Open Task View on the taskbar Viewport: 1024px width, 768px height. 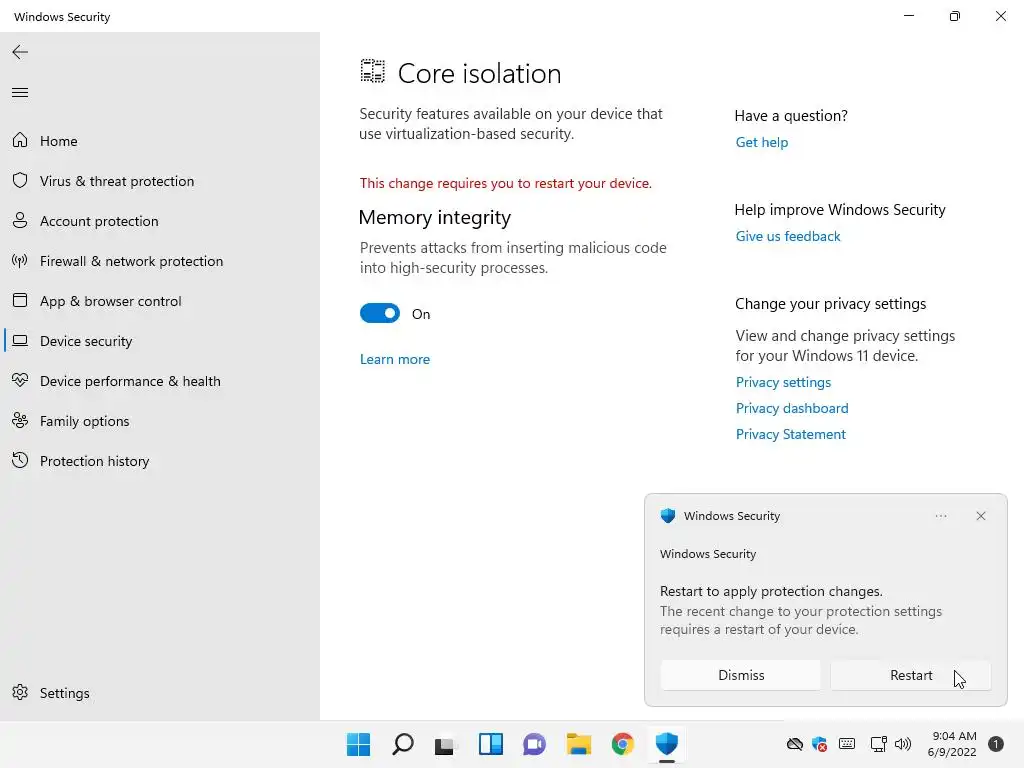pyautogui.click(x=445, y=744)
